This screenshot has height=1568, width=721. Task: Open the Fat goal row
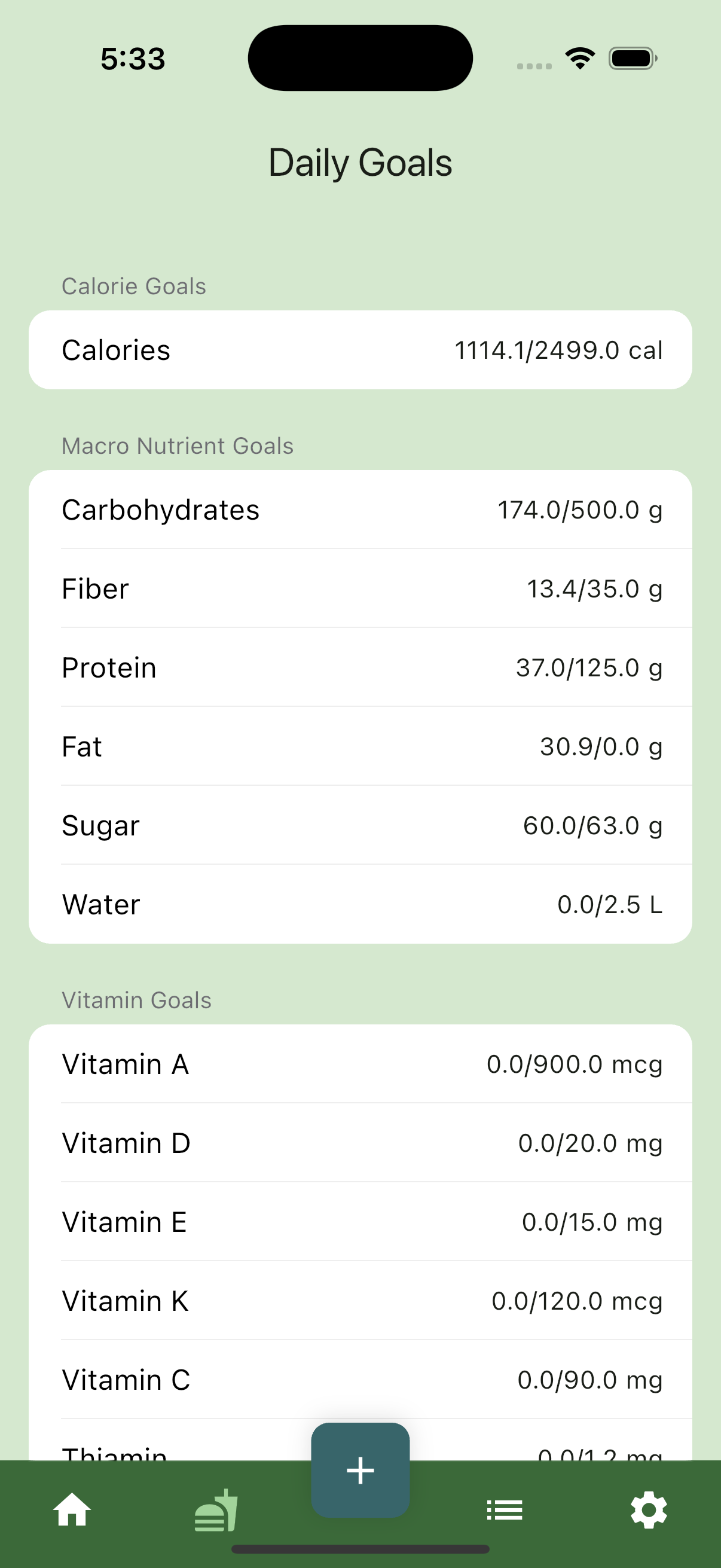coord(360,746)
